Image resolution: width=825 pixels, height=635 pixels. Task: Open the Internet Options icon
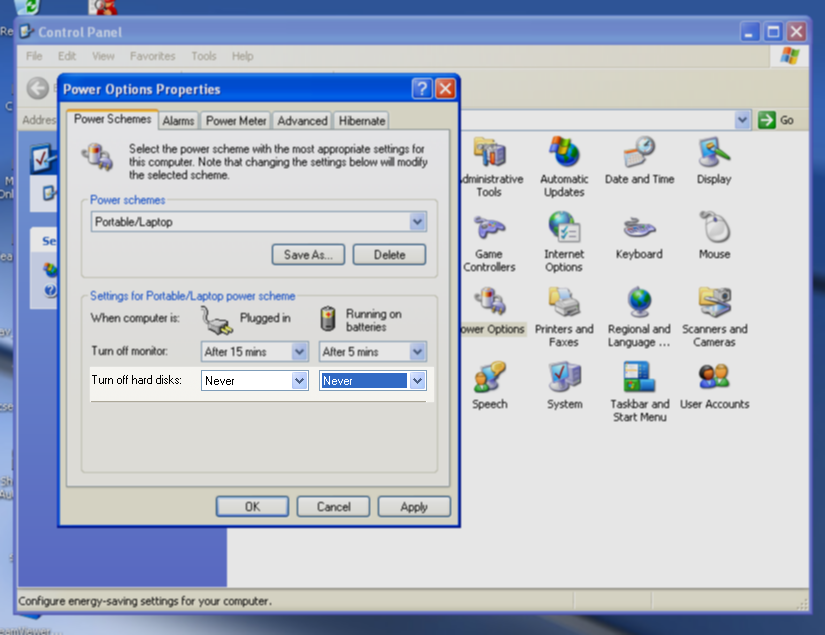[564, 243]
